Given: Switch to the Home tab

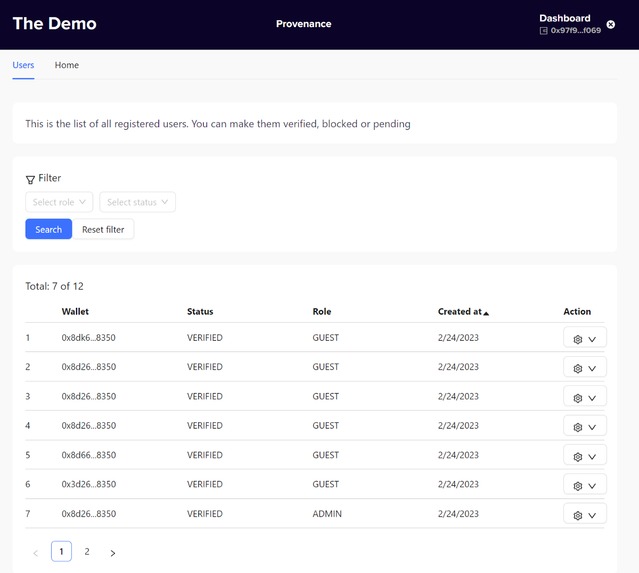Looking at the screenshot, I should [x=67, y=65].
